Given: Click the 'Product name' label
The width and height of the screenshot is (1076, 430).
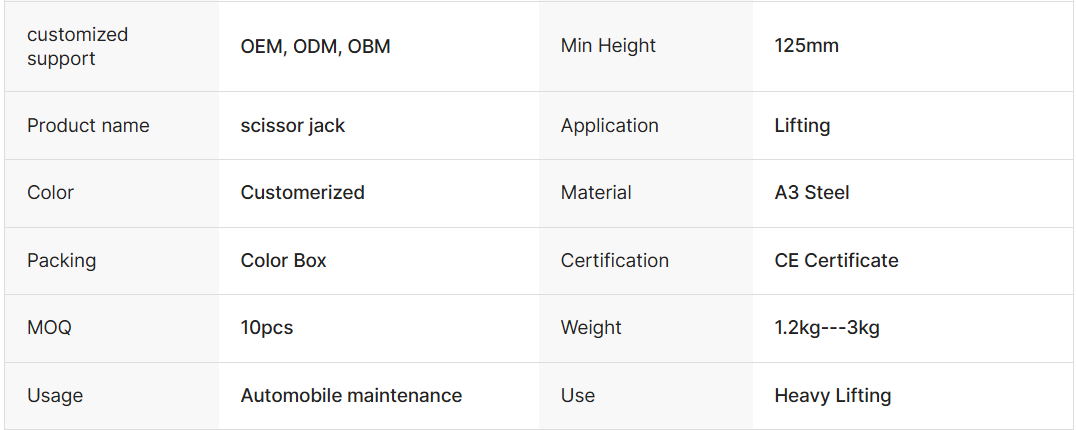Looking at the screenshot, I should click(x=88, y=126).
